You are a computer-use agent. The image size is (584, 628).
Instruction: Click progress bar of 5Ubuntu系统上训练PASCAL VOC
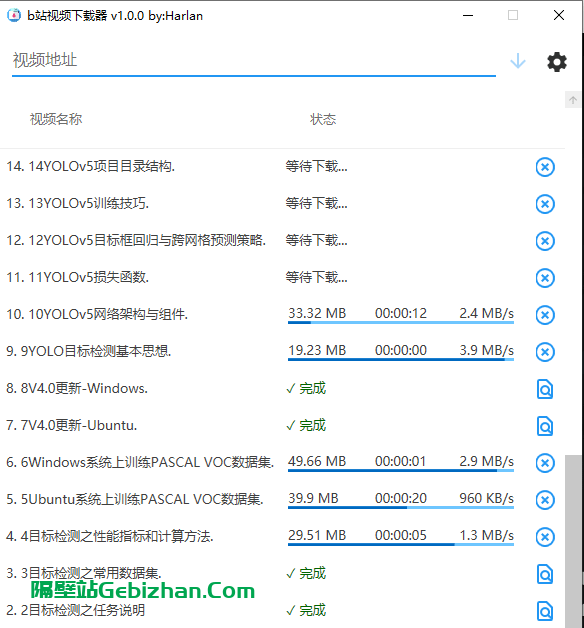[x=401, y=507]
